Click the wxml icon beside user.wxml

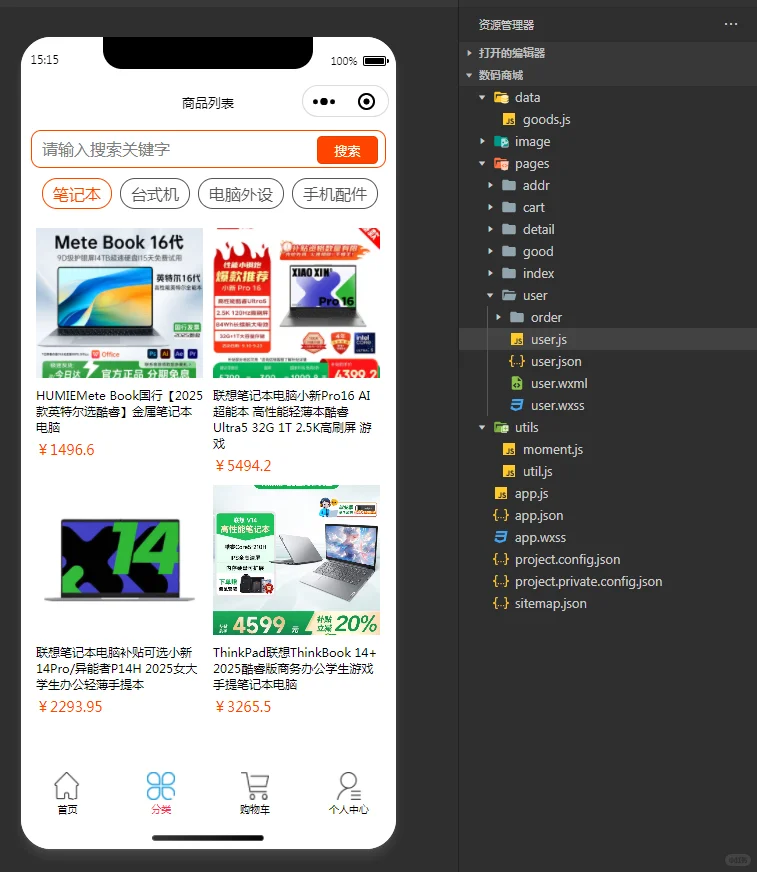[x=517, y=383]
